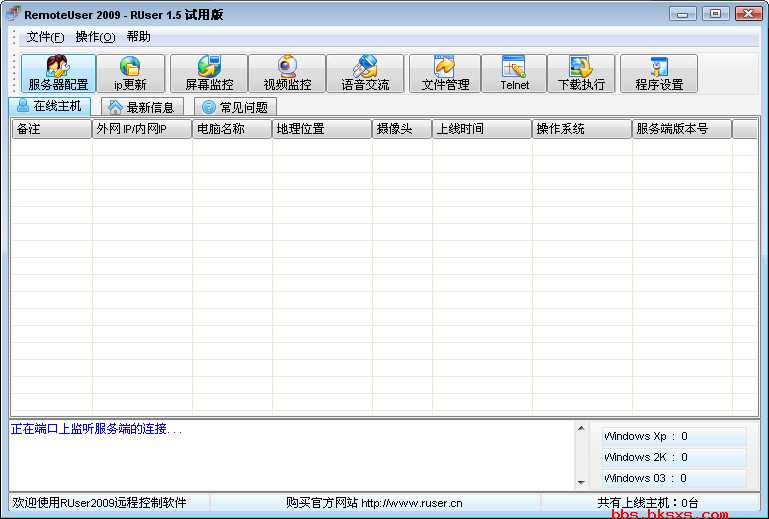This screenshot has width=769, height=519.
Task: Open the 操作 menu
Action: coord(95,37)
